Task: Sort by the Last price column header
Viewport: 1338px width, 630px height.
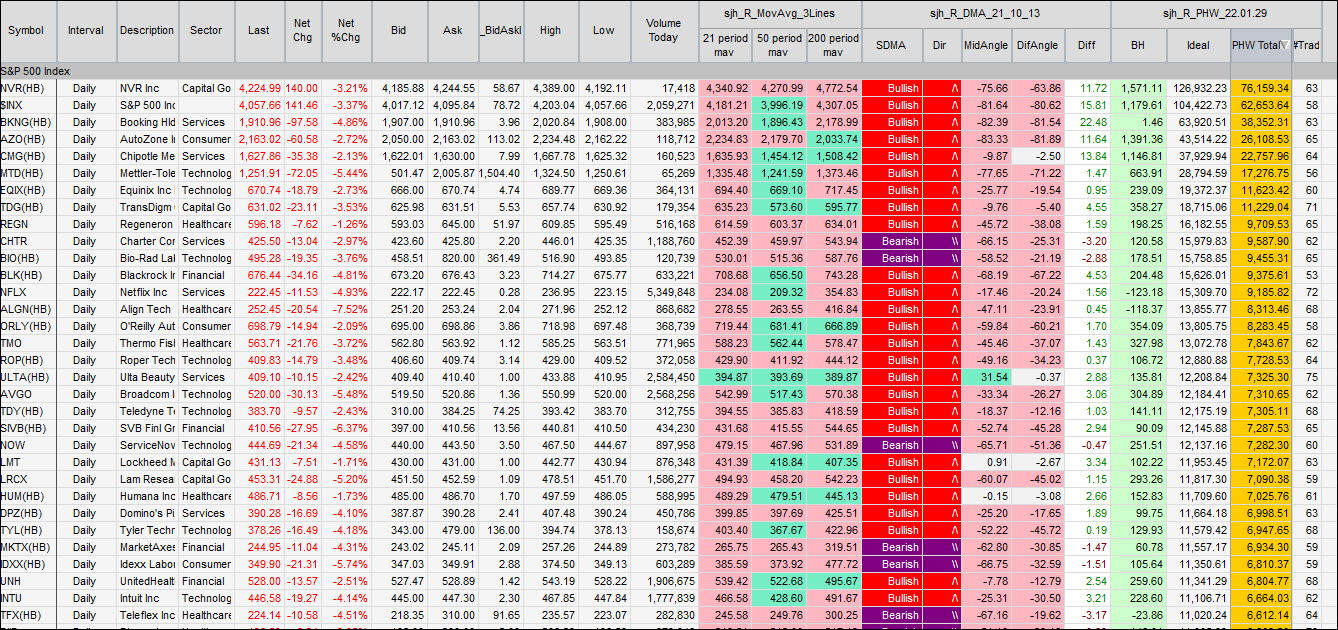Action: (x=259, y=30)
